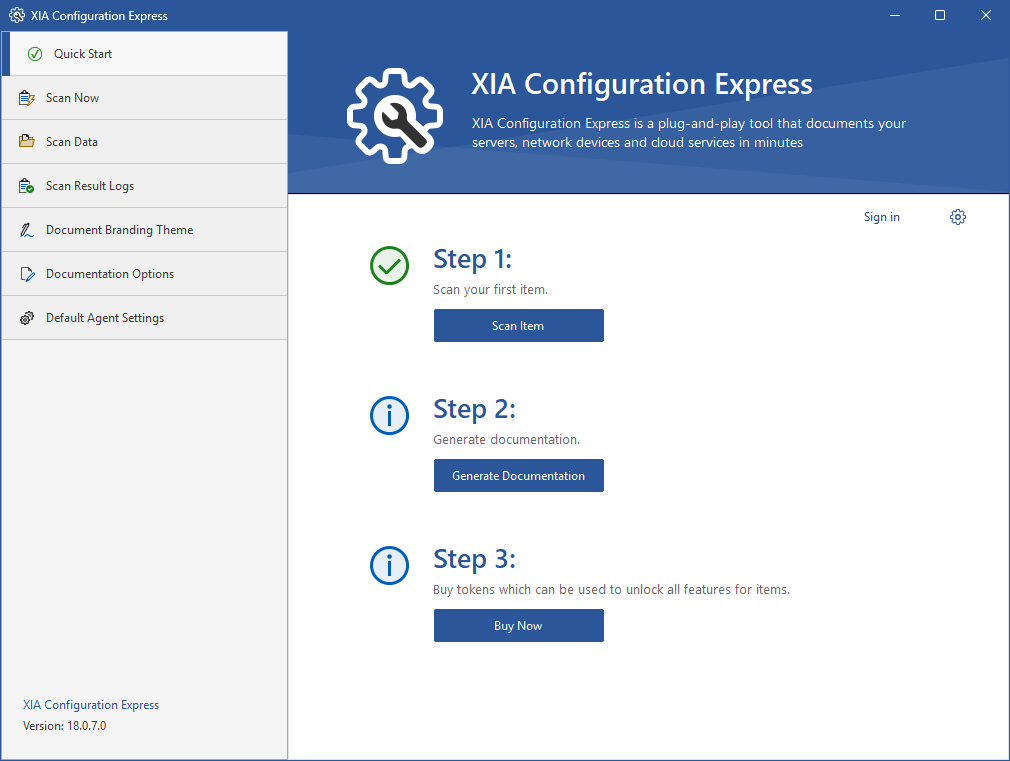Go to the Scan Result Logs section

coord(90,186)
